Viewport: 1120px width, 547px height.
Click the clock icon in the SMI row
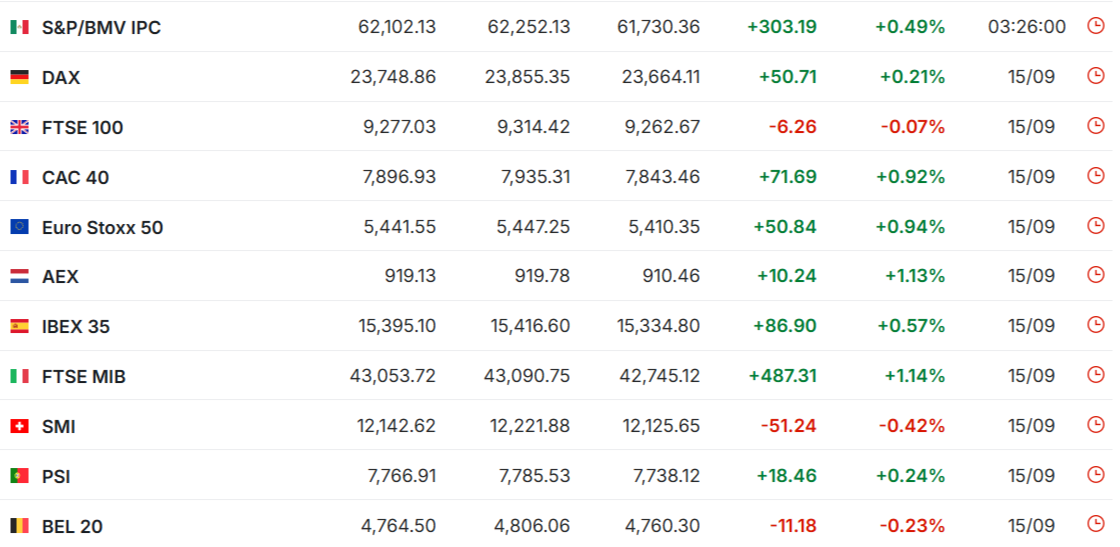tap(1095, 425)
